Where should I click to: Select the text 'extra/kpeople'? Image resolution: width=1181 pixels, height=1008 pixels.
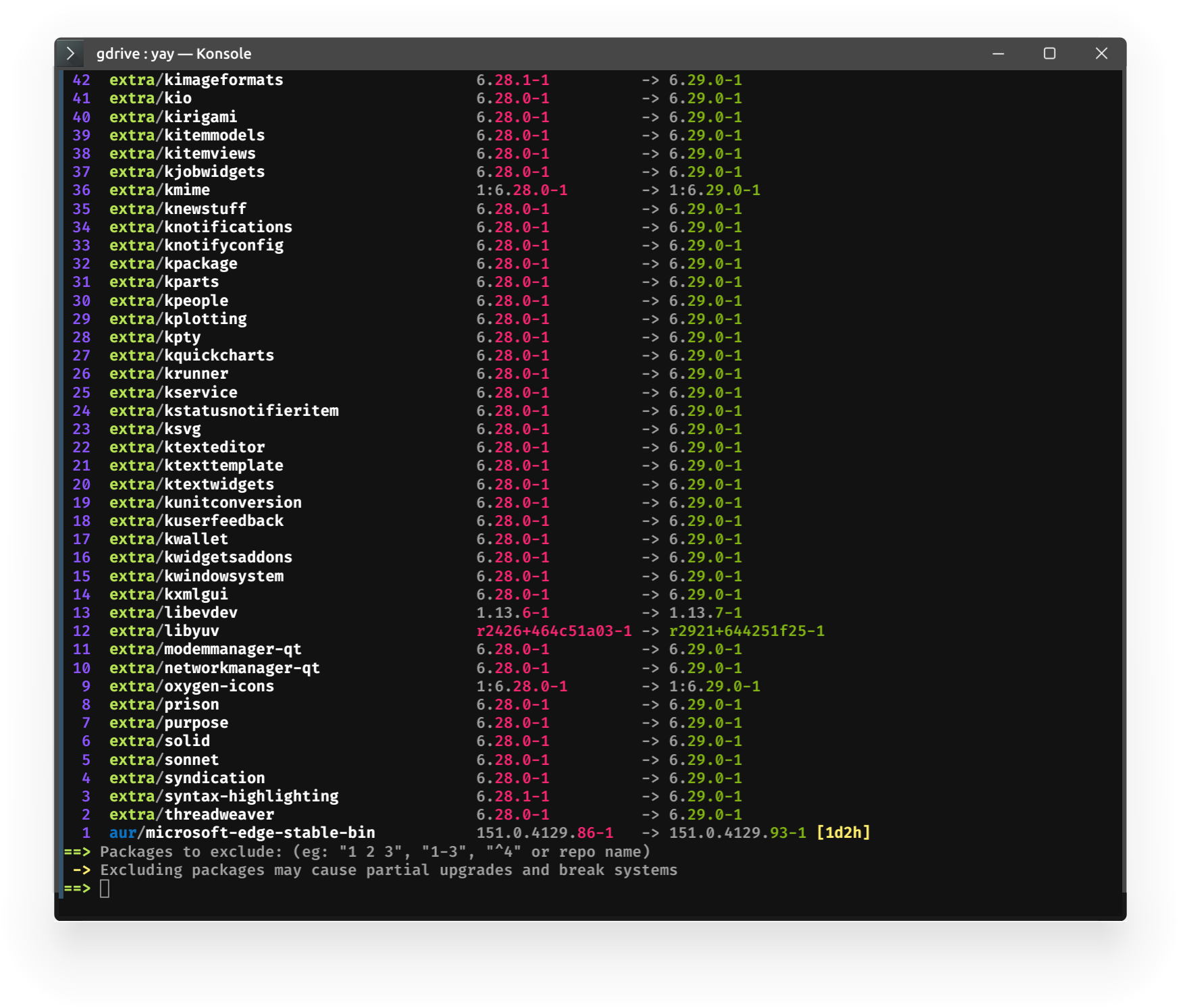[169, 301]
